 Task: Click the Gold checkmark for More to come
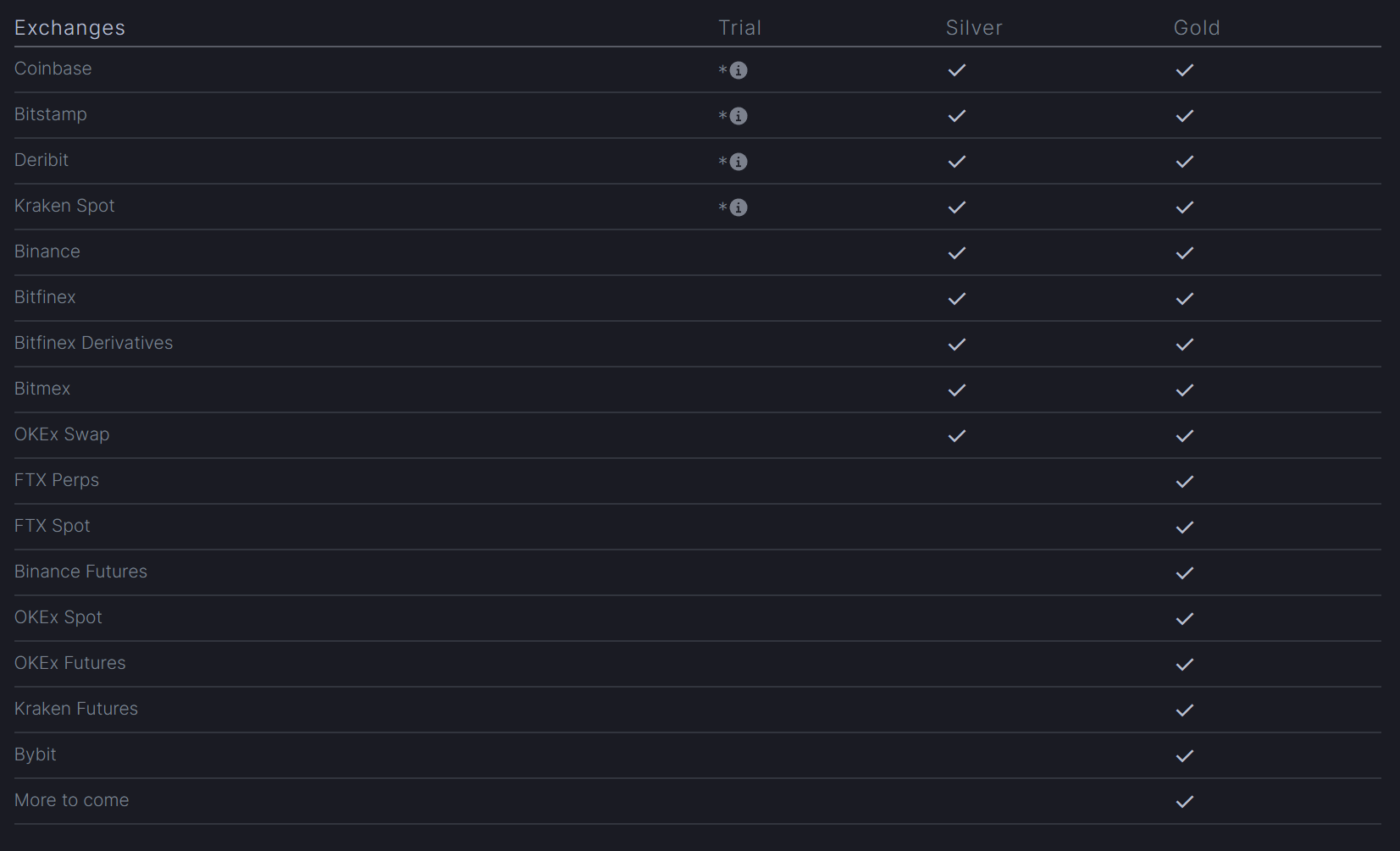tap(1185, 802)
